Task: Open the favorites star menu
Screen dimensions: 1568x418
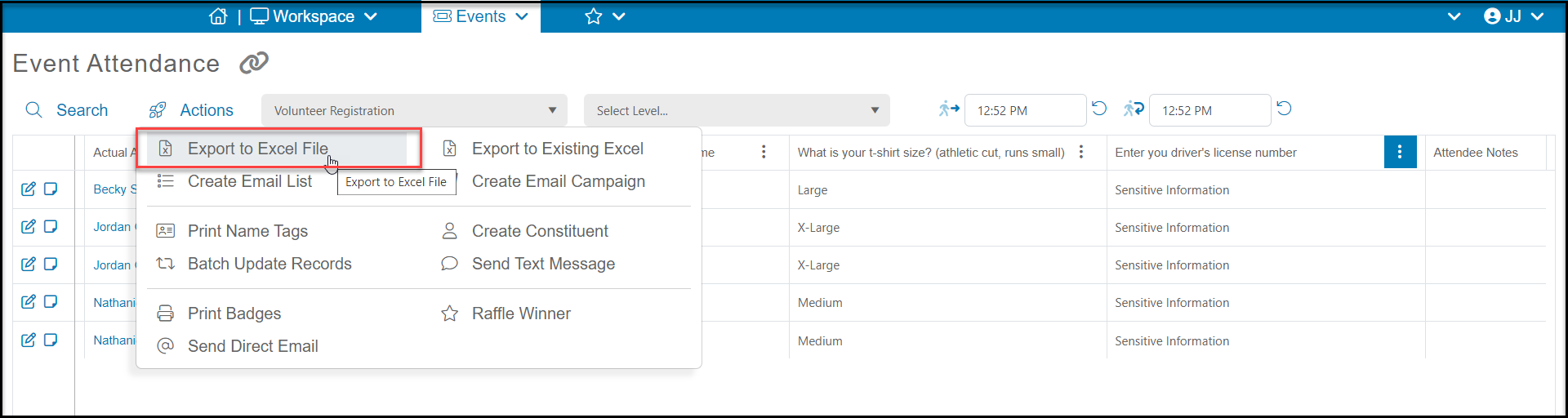Action: tap(594, 16)
